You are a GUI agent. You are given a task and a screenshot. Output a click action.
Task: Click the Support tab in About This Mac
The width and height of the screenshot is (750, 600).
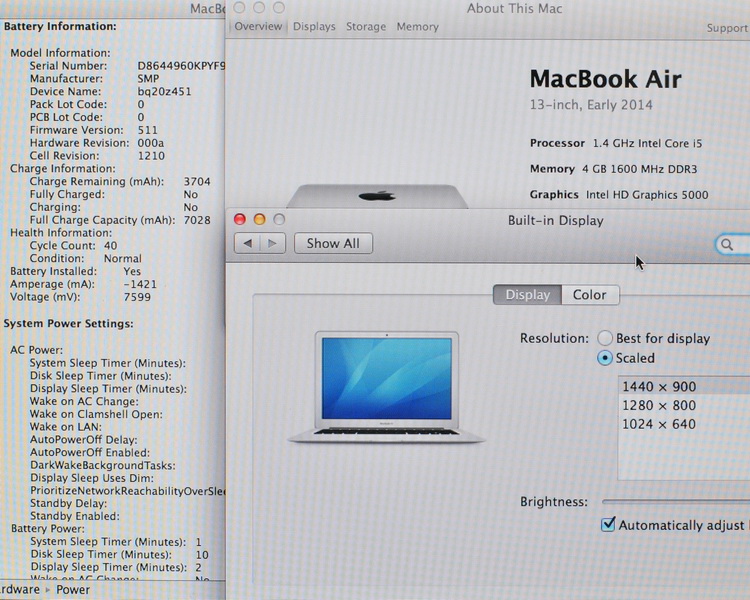[728, 28]
